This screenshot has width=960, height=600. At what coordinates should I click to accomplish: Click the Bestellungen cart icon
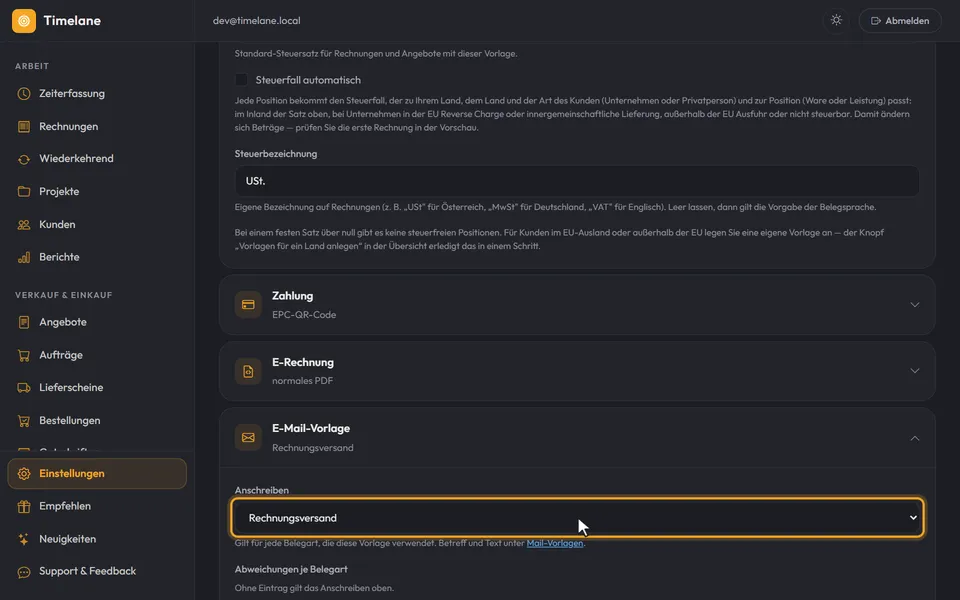(x=24, y=421)
